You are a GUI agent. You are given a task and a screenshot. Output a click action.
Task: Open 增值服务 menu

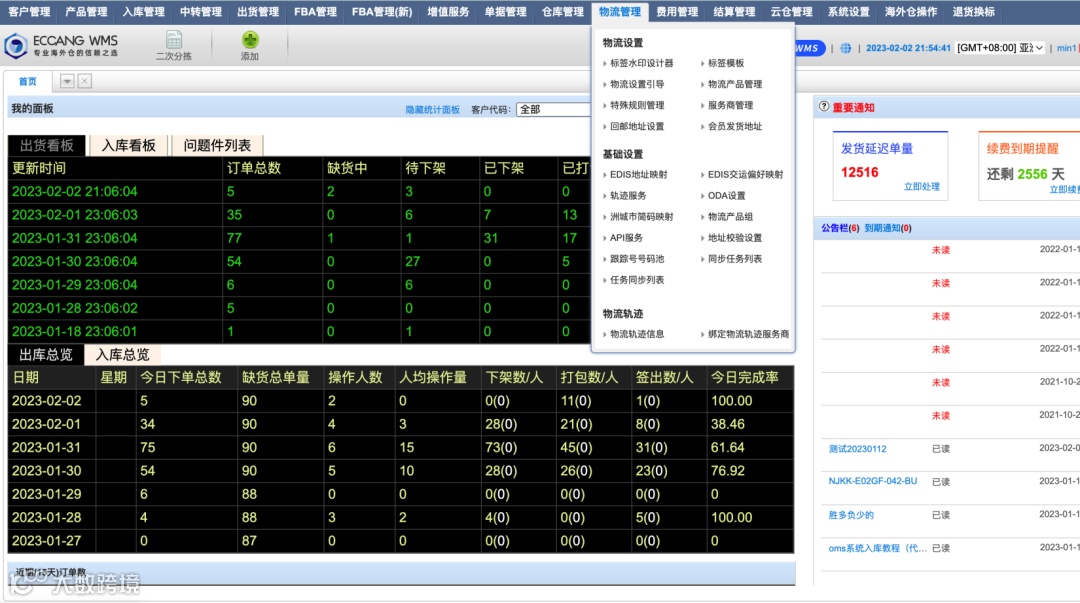[x=448, y=12]
